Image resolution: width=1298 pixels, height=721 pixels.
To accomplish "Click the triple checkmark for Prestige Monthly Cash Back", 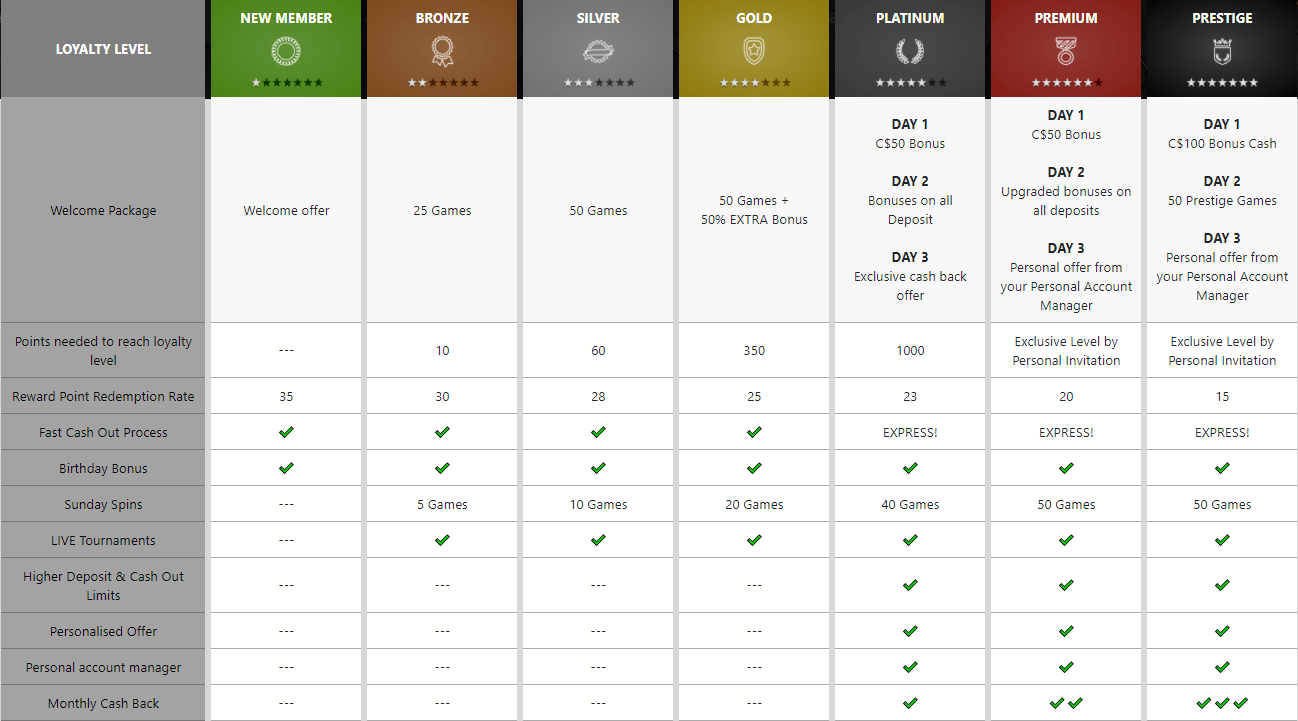I will coord(1222,703).
